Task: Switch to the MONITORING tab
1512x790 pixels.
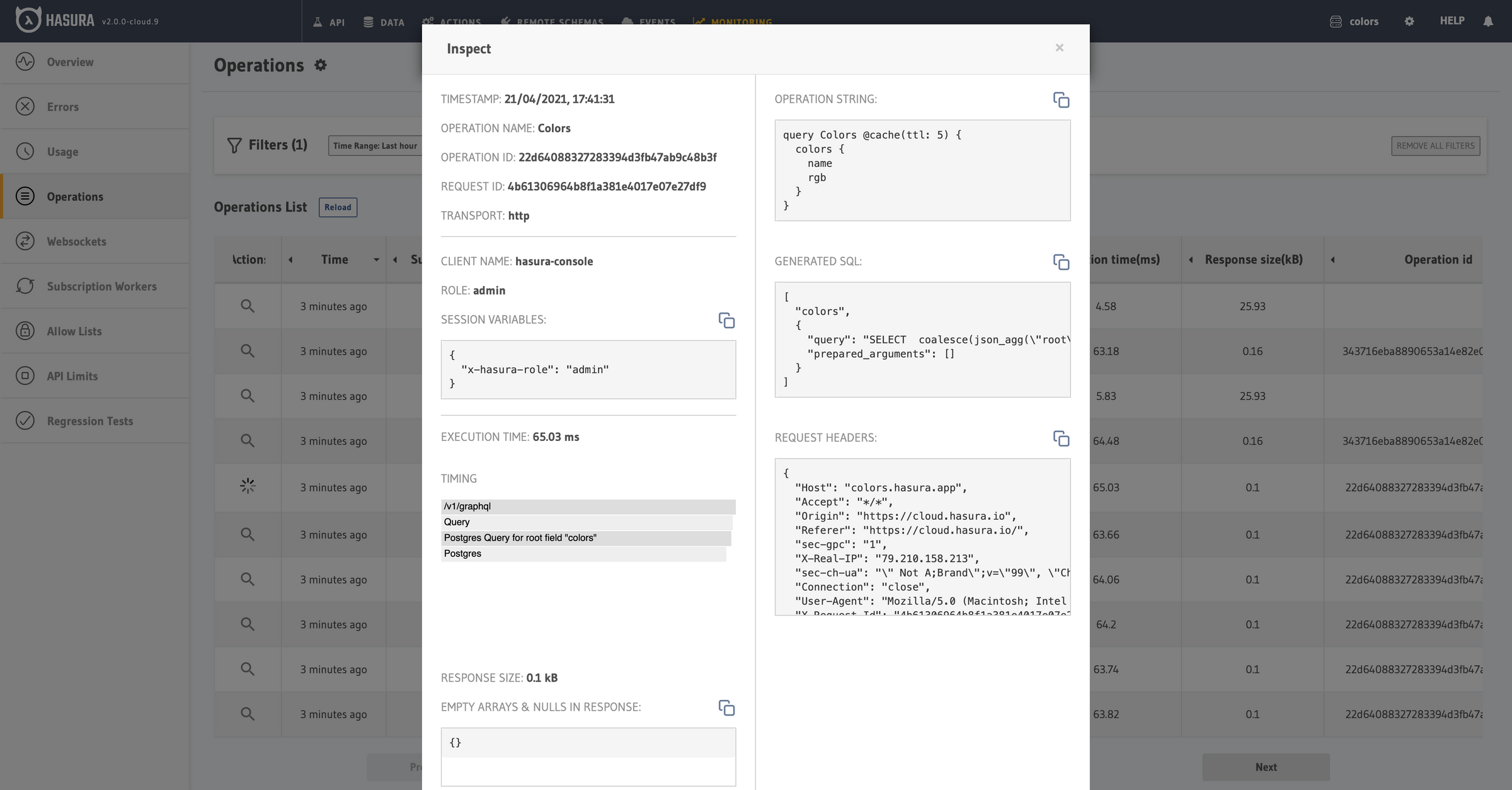Action: coord(733,21)
